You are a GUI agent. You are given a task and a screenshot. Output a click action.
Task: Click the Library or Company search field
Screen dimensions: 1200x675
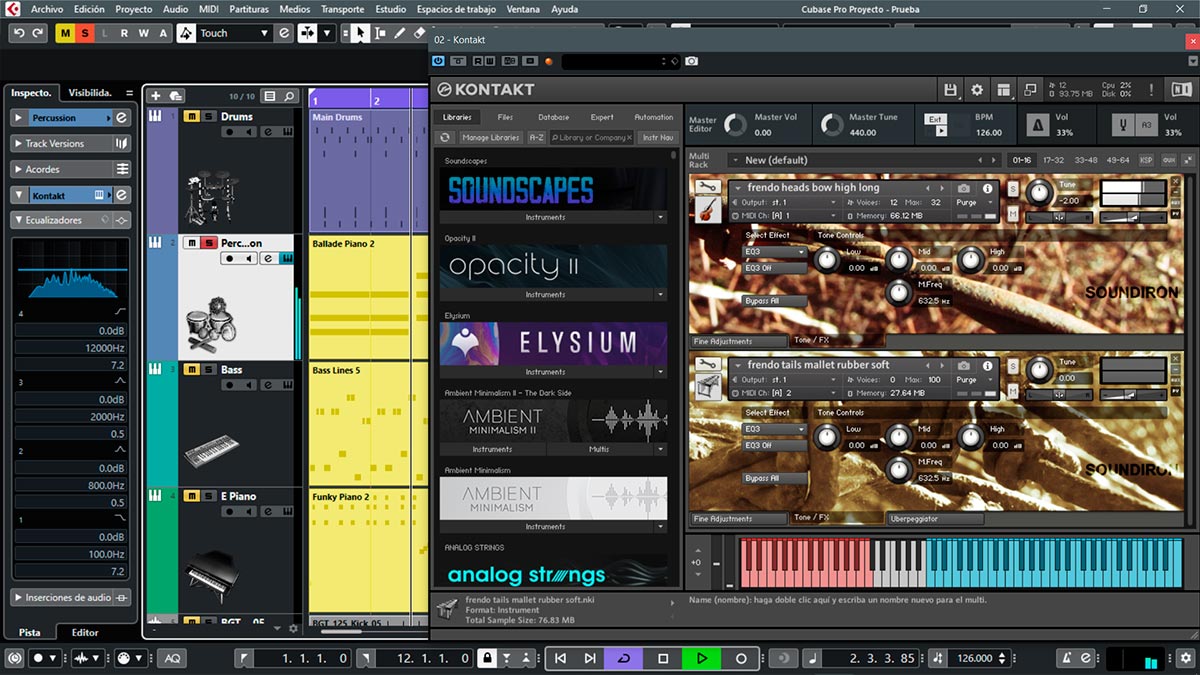pos(590,137)
